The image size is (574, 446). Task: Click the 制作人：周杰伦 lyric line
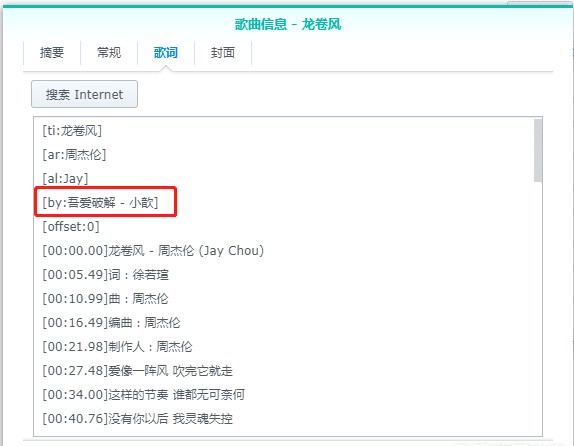pos(118,347)
